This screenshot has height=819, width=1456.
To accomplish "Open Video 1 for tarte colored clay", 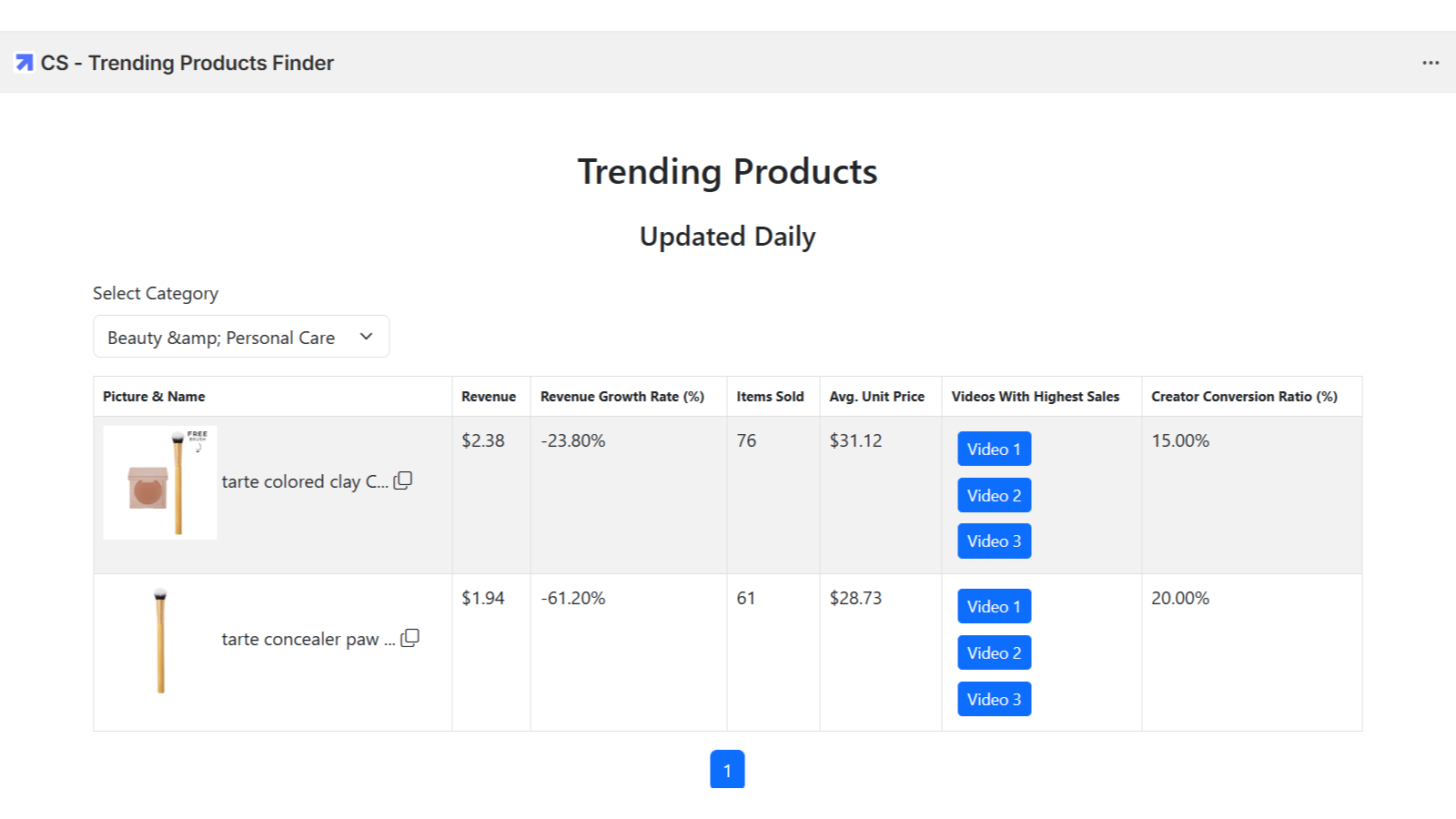I will pyautogui.click(x=994, y=449).
